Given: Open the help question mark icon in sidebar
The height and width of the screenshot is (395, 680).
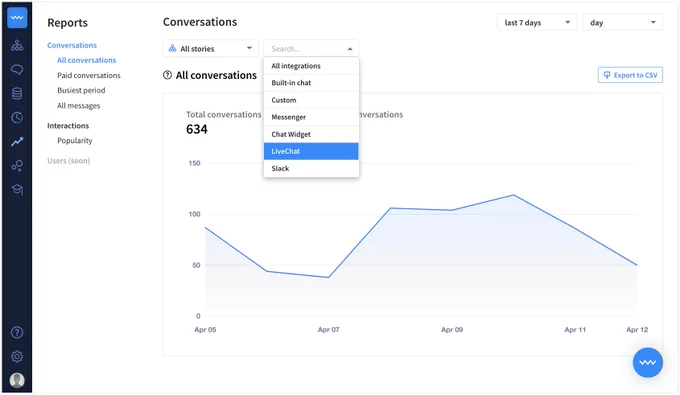Looking at the screenshot, I should (x=17, y=333).
